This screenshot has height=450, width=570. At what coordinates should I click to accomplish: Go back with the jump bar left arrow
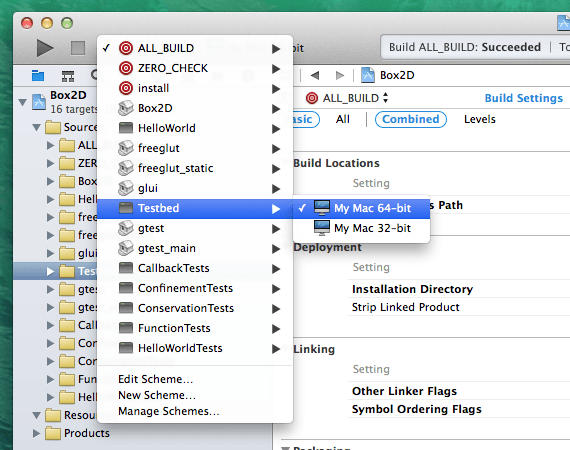point(315,75)
